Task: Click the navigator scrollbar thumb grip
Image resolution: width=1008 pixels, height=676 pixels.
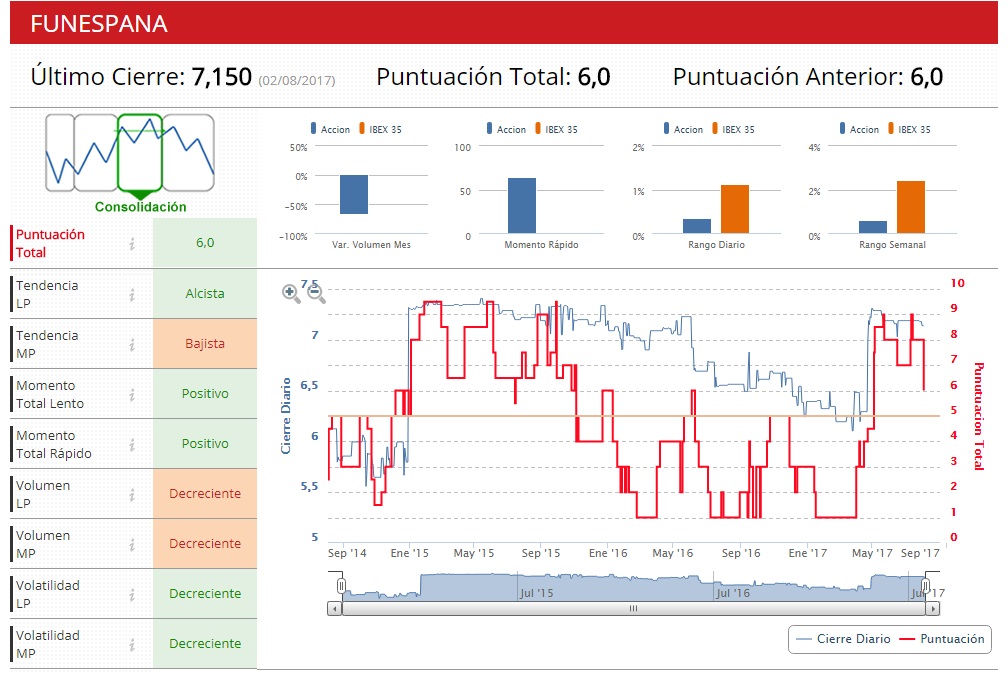Action: (633, 608)
